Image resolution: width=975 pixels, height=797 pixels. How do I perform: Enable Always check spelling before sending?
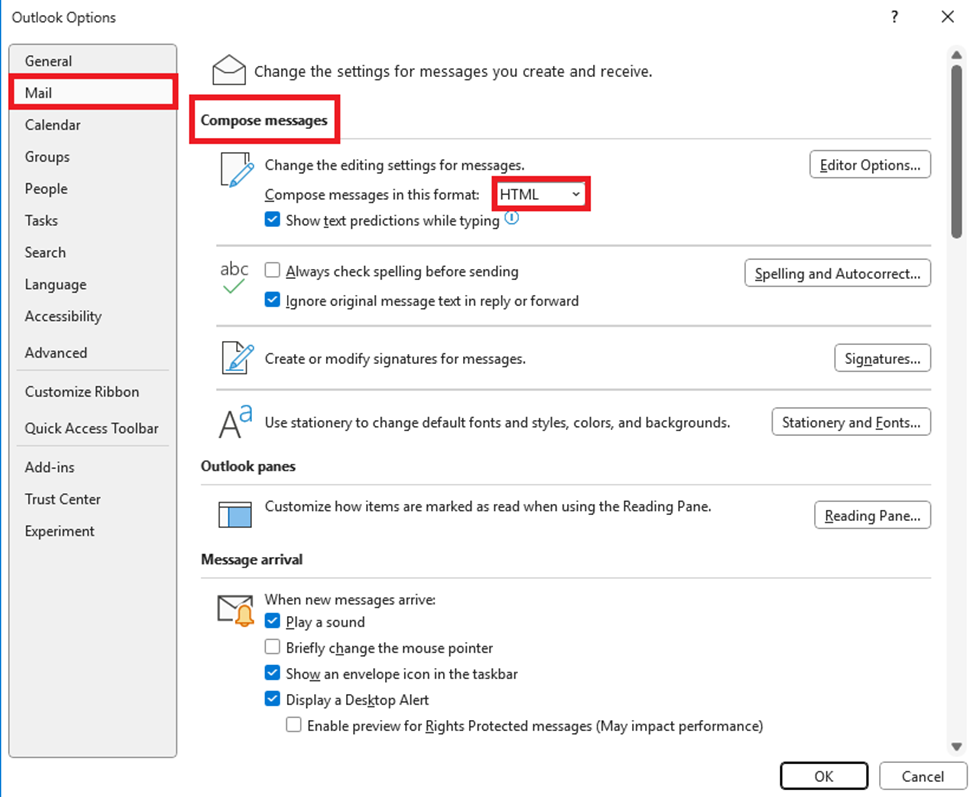(x=272, y=271)
